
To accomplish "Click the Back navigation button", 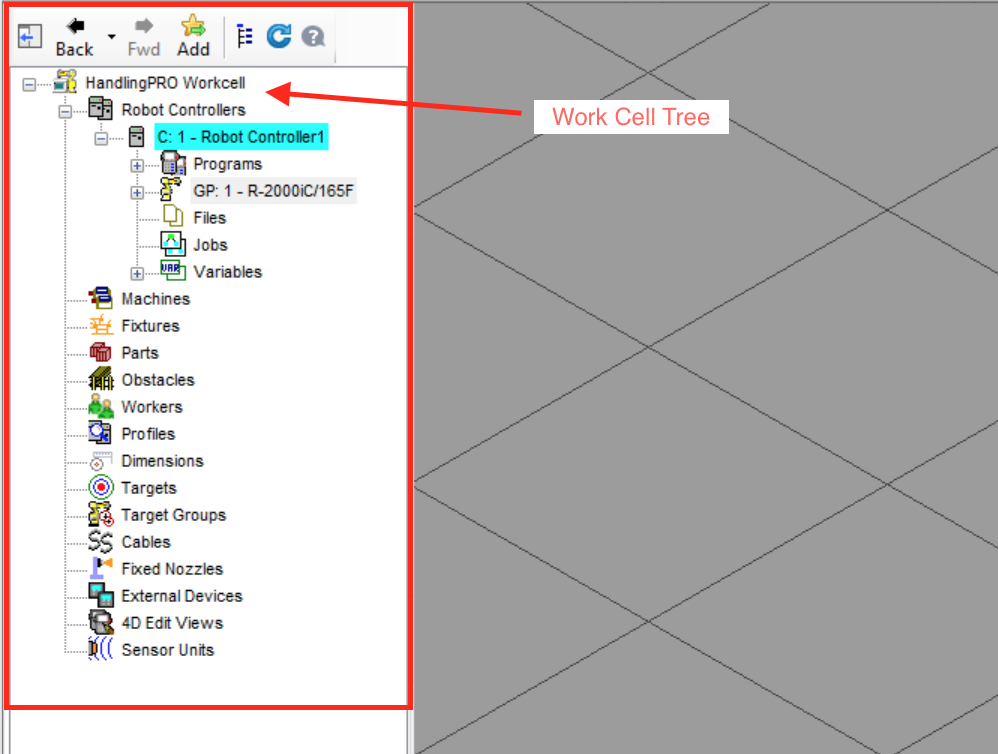I will coord(74,38).
